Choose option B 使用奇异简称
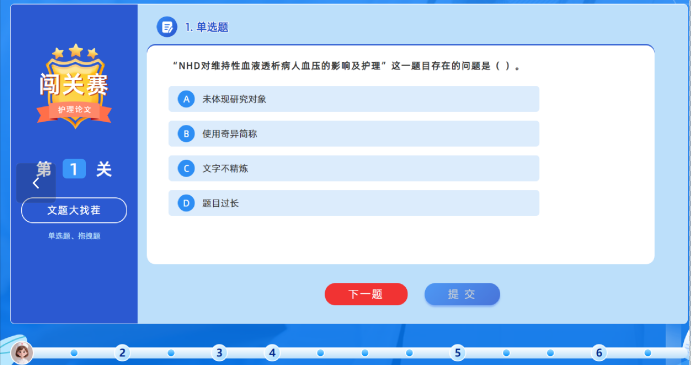 353,134
